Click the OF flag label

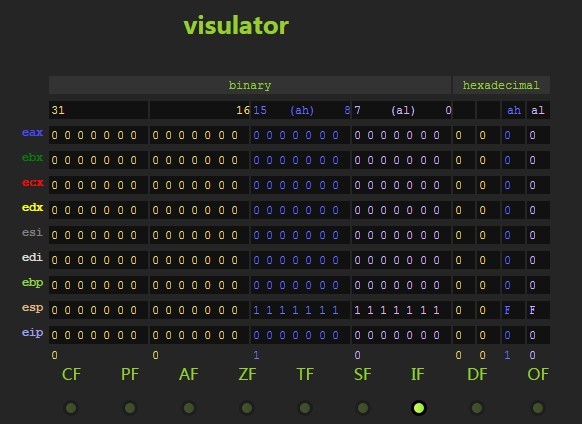click(538, 374)
